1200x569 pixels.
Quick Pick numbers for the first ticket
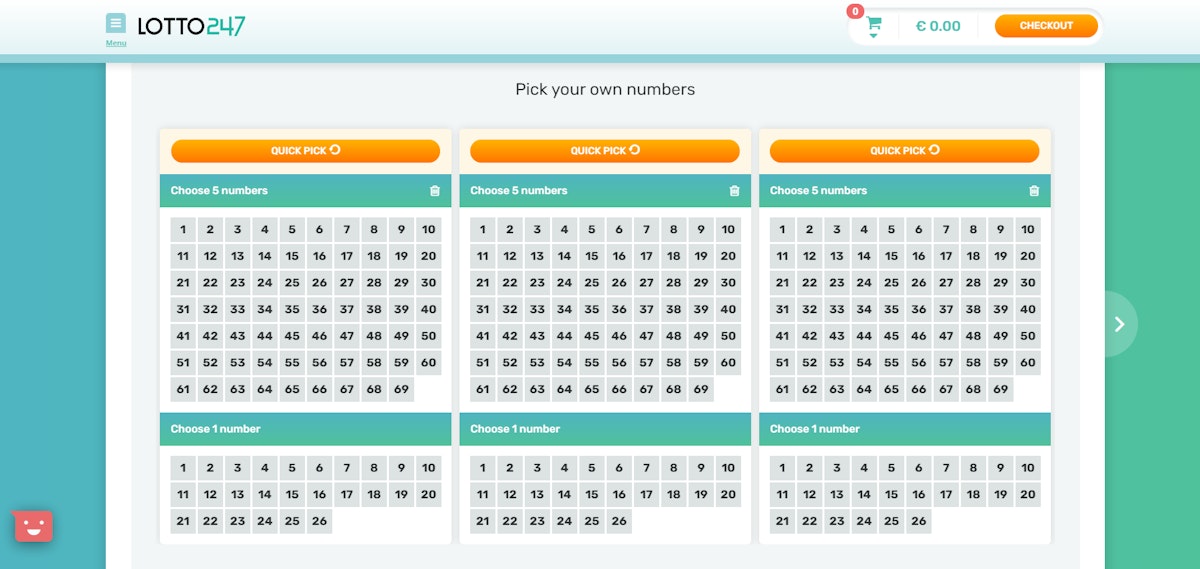point(305,151)
